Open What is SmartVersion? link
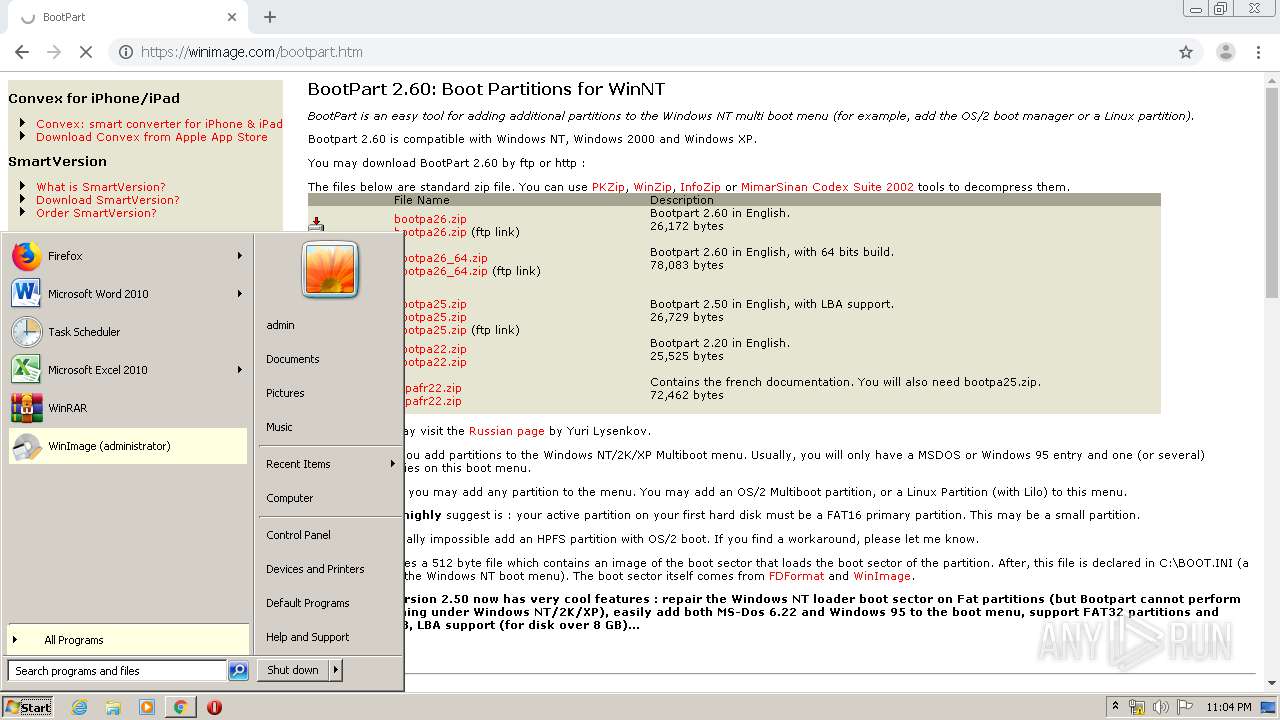1280x720 pixels. [x=101, y=187]
